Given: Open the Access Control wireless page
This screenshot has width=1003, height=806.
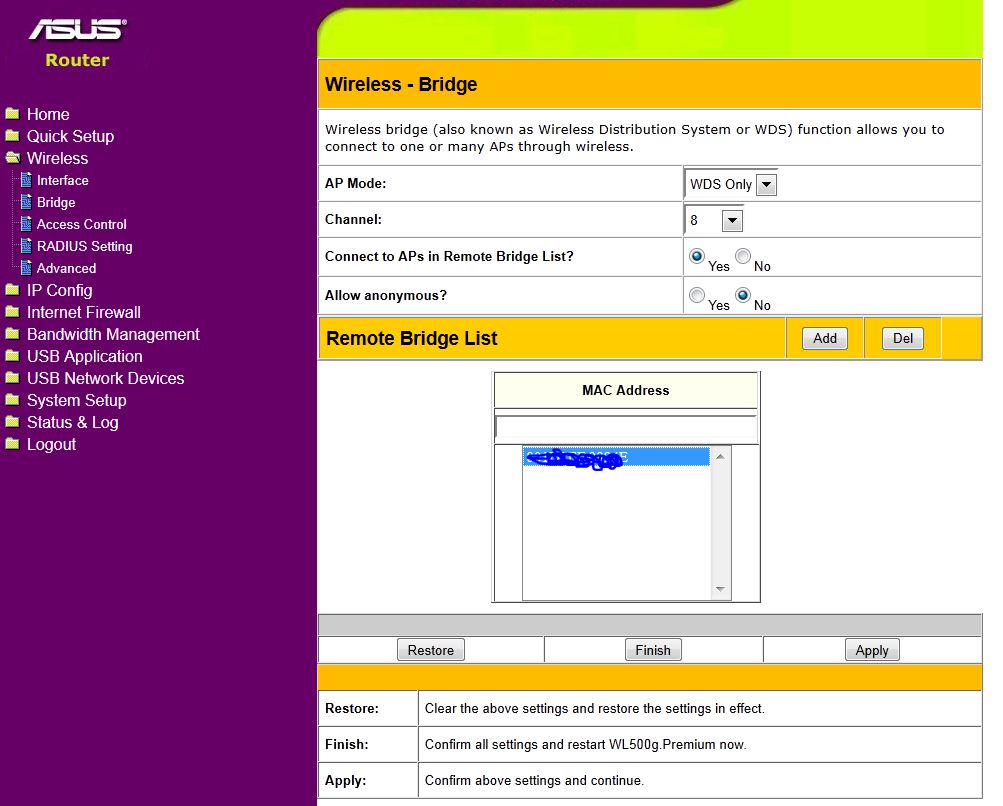Looking at the screenshot, I should [81, 224].
